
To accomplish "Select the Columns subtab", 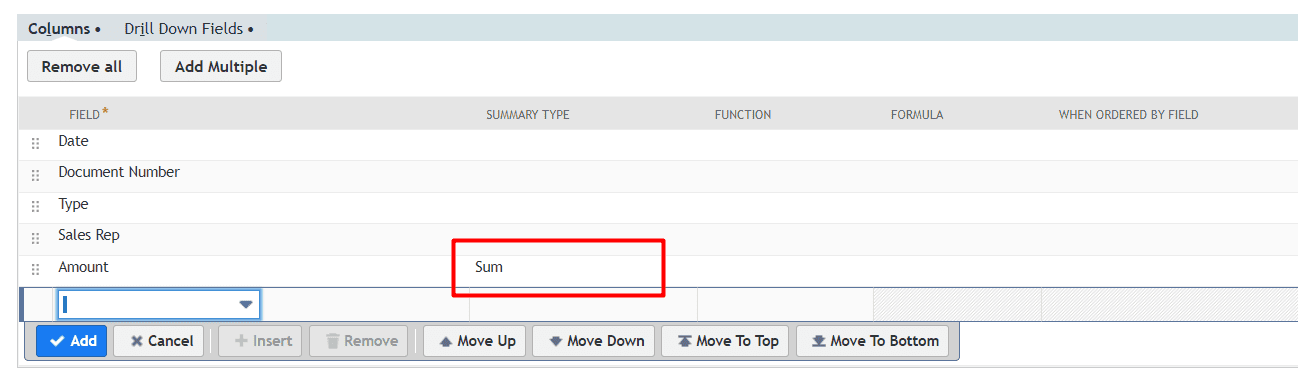I will 64,29.
